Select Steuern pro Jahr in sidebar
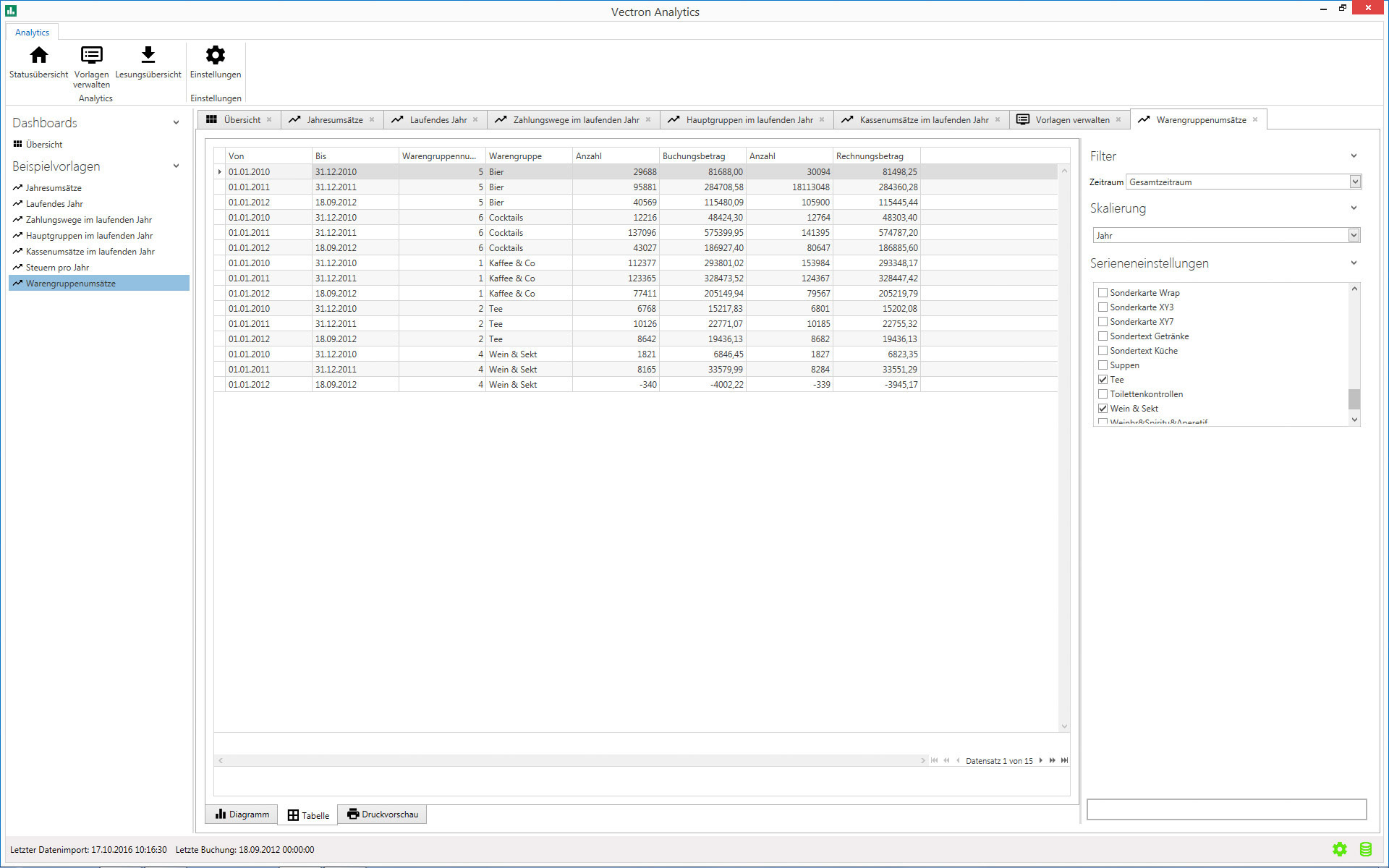1389x868 pixels. (57, 268)
